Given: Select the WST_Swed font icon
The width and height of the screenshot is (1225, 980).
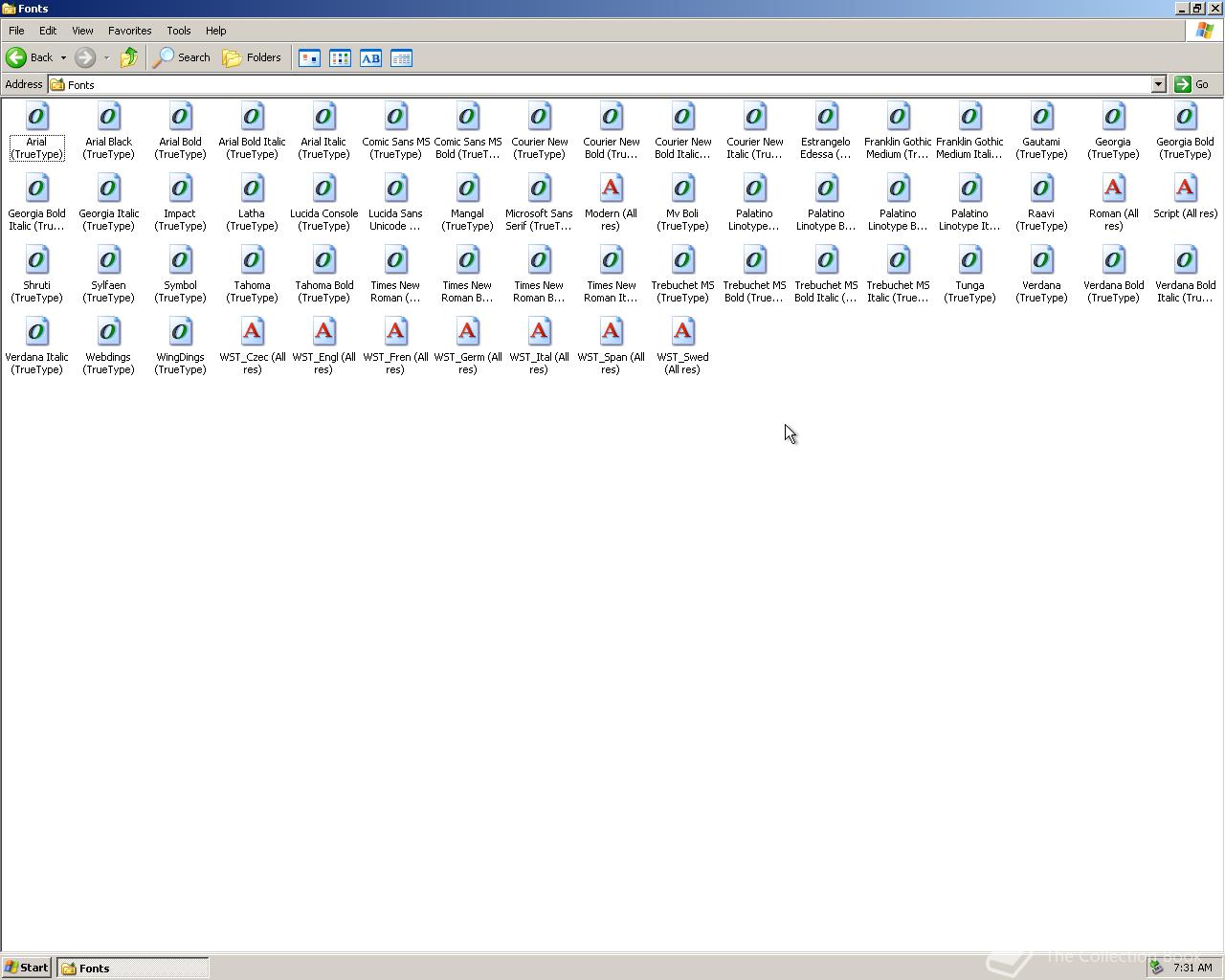Looking at the screenshot, I should click(x=682, y=332).
